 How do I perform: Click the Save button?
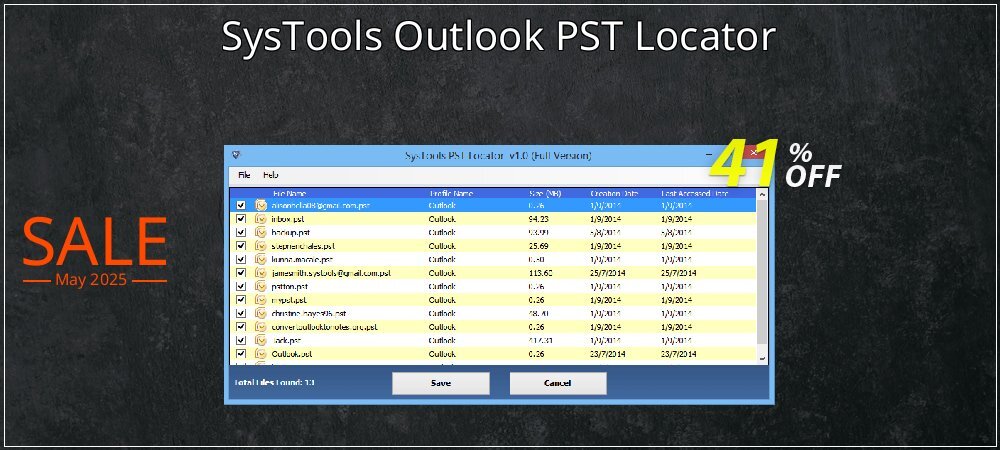coord(441,383)
